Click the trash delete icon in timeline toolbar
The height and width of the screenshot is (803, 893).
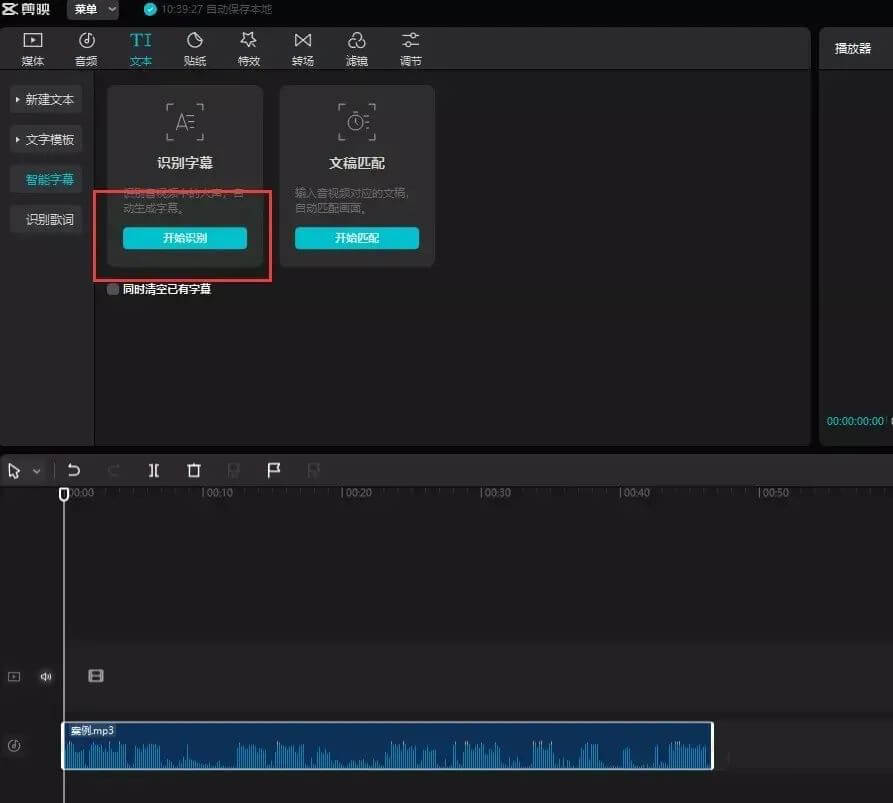[194, 470]
